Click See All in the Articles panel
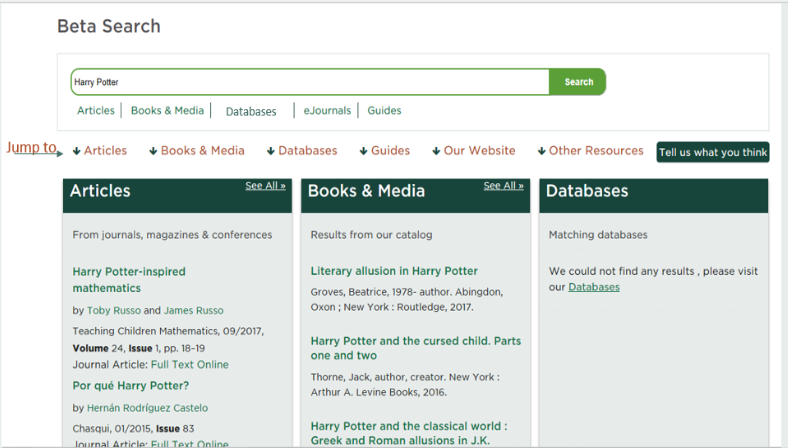This screenshot has height=448, width=788. [x=265, y=186]
